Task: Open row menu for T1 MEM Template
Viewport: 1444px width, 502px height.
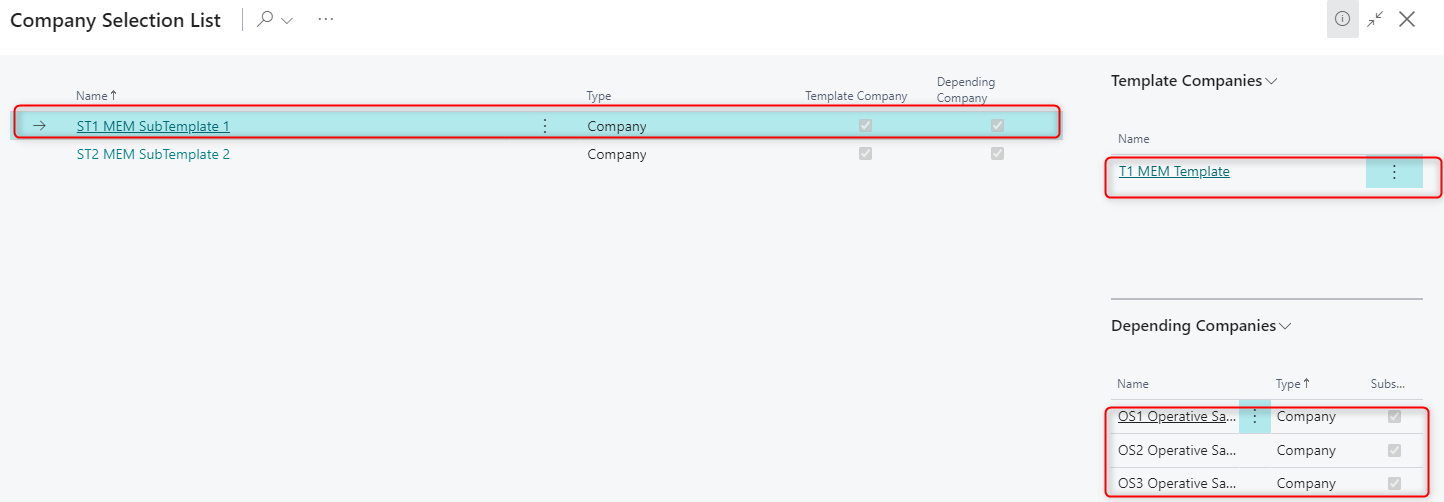Action: coord(1394,172)
